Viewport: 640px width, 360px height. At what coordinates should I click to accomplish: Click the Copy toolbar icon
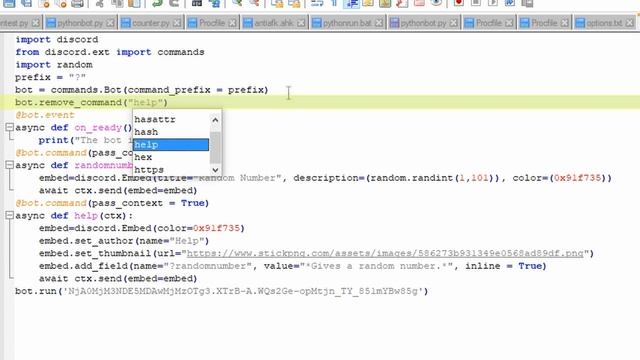tap(118, 3)
